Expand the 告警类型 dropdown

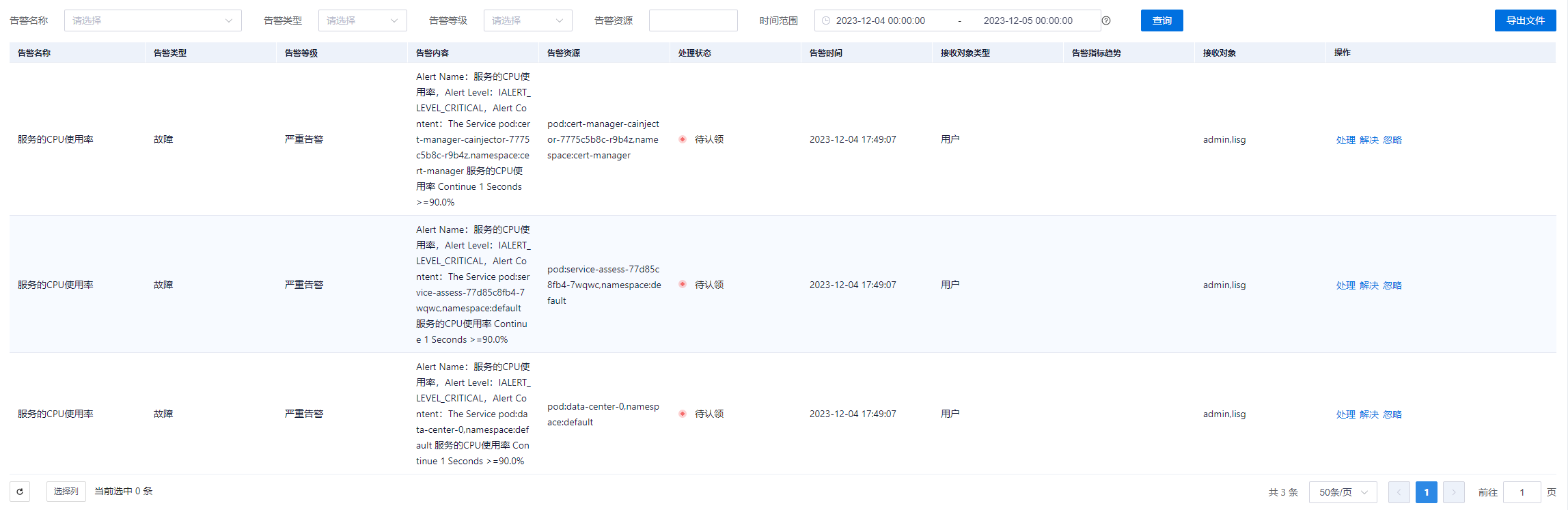click(x=362, y=20)
